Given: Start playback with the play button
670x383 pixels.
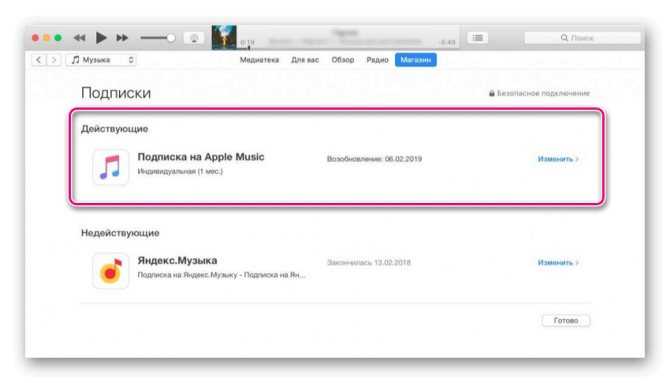Looking at the screenshot, I should coord(101,38).
